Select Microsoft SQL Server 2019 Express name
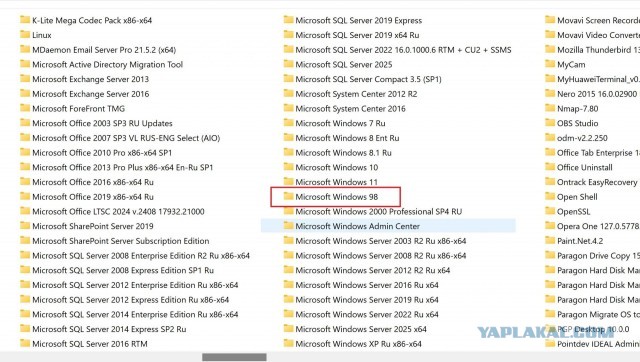Viewport: 640px width, 362px height. point(359,20)
